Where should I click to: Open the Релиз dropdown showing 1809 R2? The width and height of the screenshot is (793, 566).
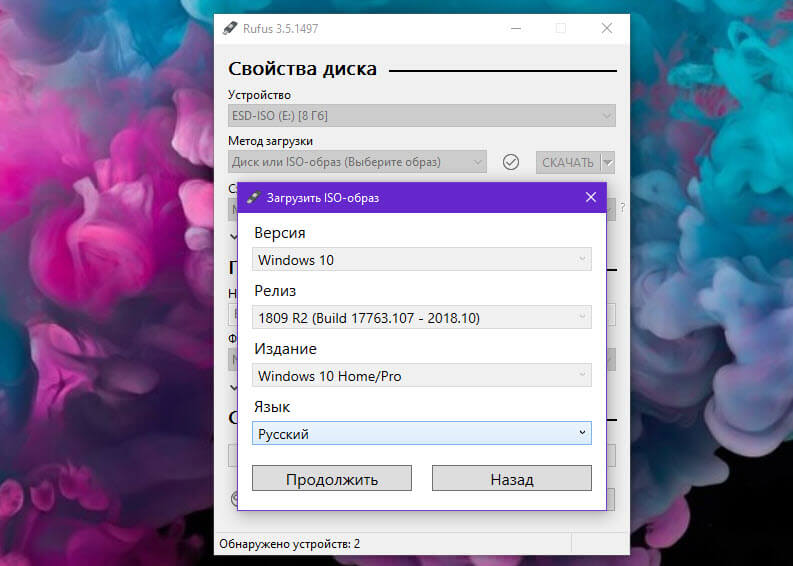(x=421, y=318)
